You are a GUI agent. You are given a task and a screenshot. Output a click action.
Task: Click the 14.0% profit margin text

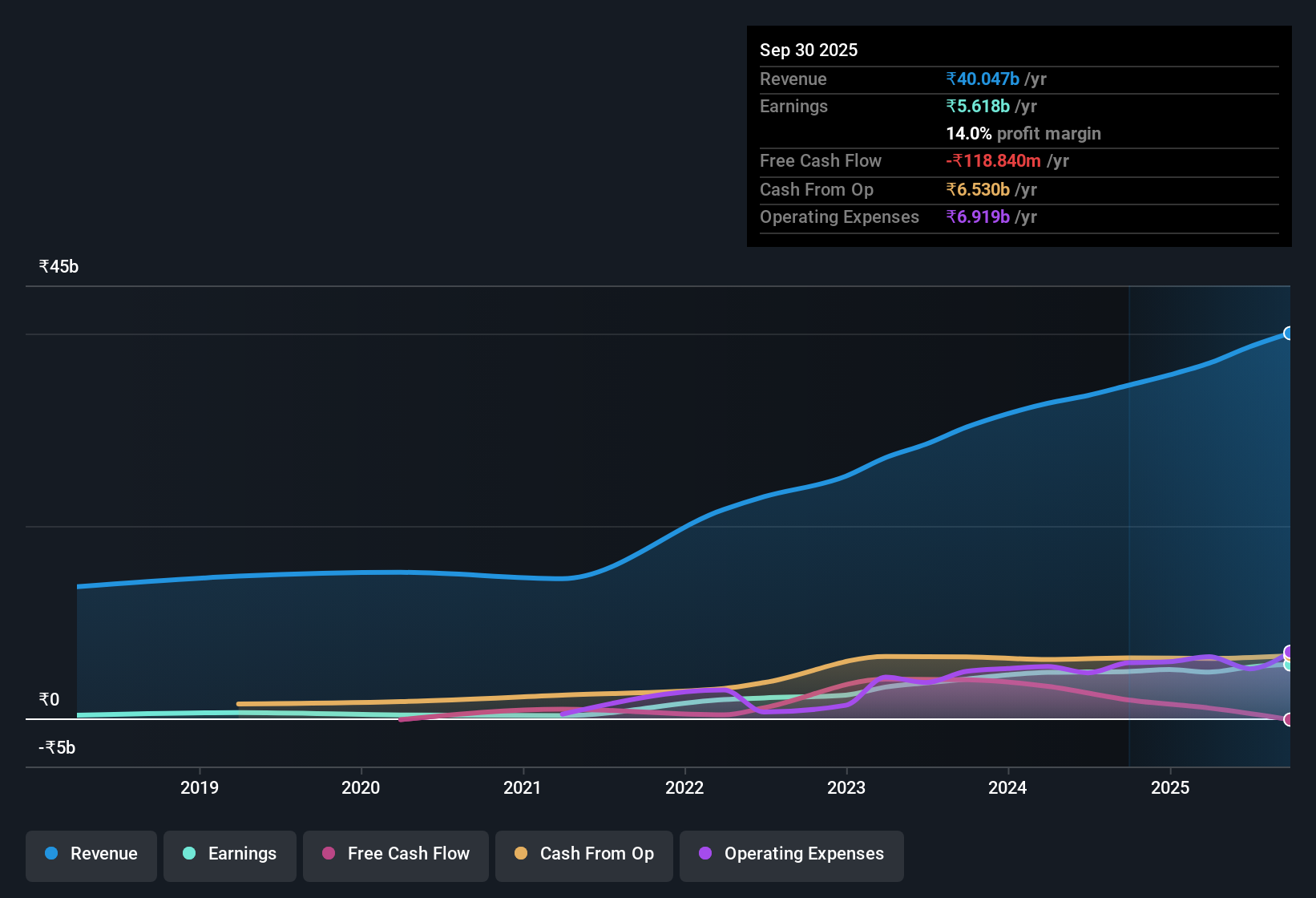click(1023, 133)
